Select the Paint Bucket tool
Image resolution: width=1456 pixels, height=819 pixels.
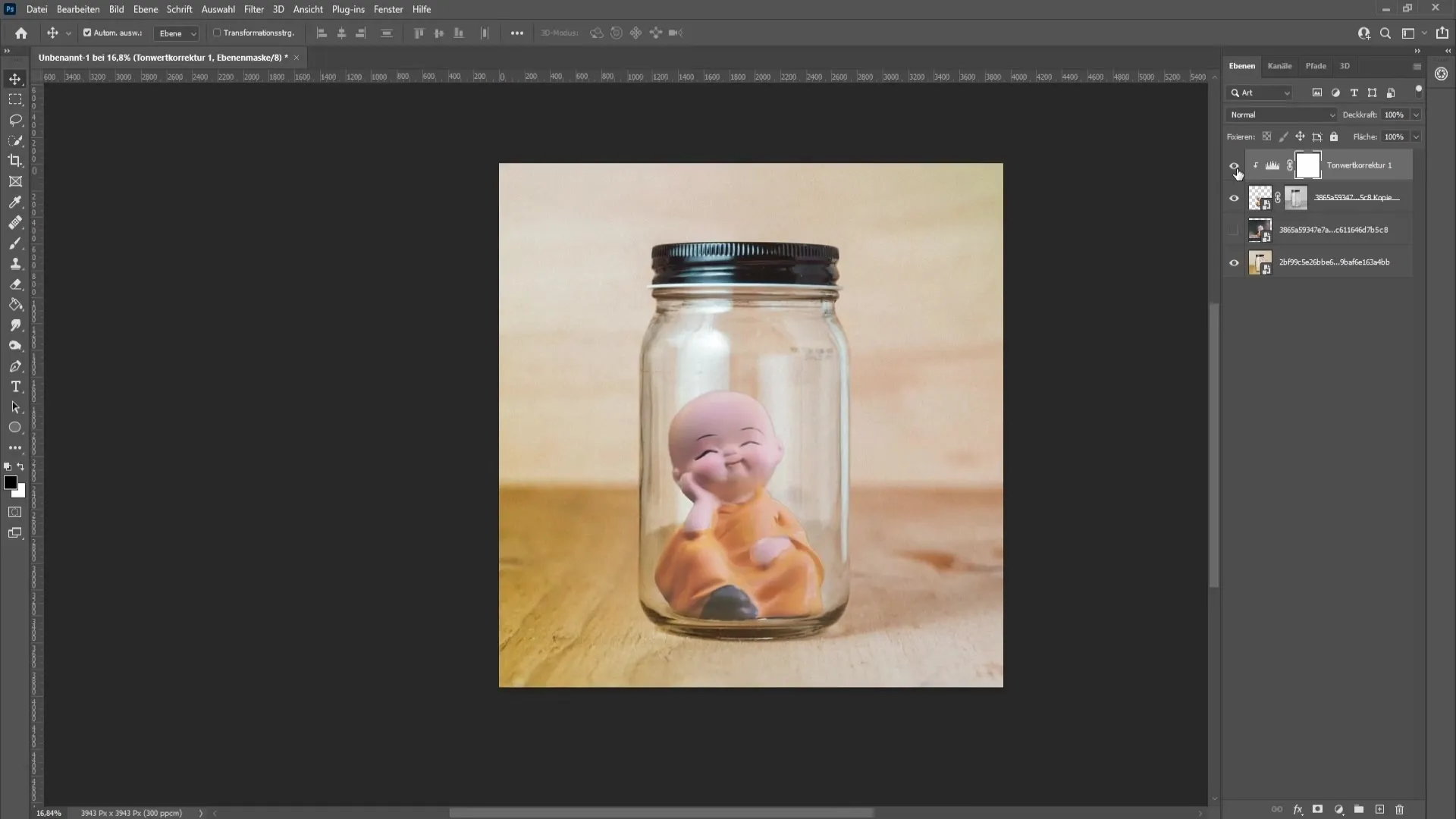pyautogui.click(x=15, y=304)
